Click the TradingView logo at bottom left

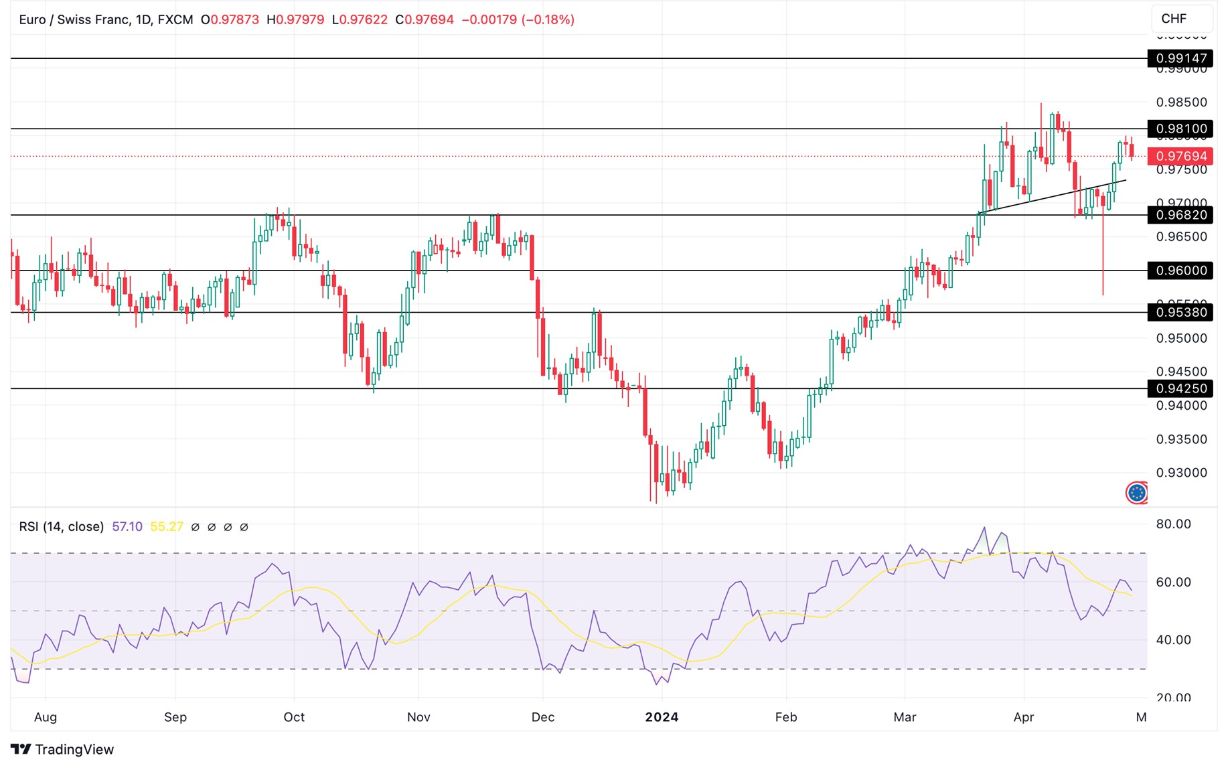tap(63, 749)
